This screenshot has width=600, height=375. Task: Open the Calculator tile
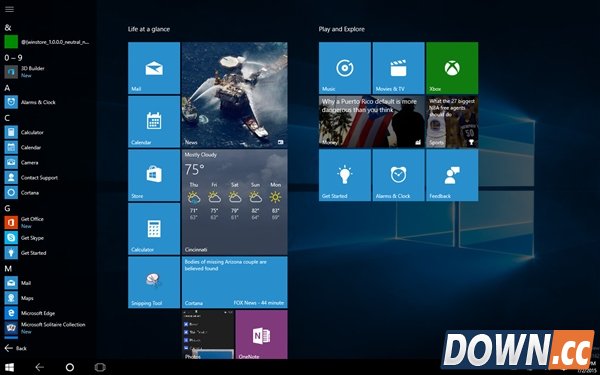pos(154,228)
